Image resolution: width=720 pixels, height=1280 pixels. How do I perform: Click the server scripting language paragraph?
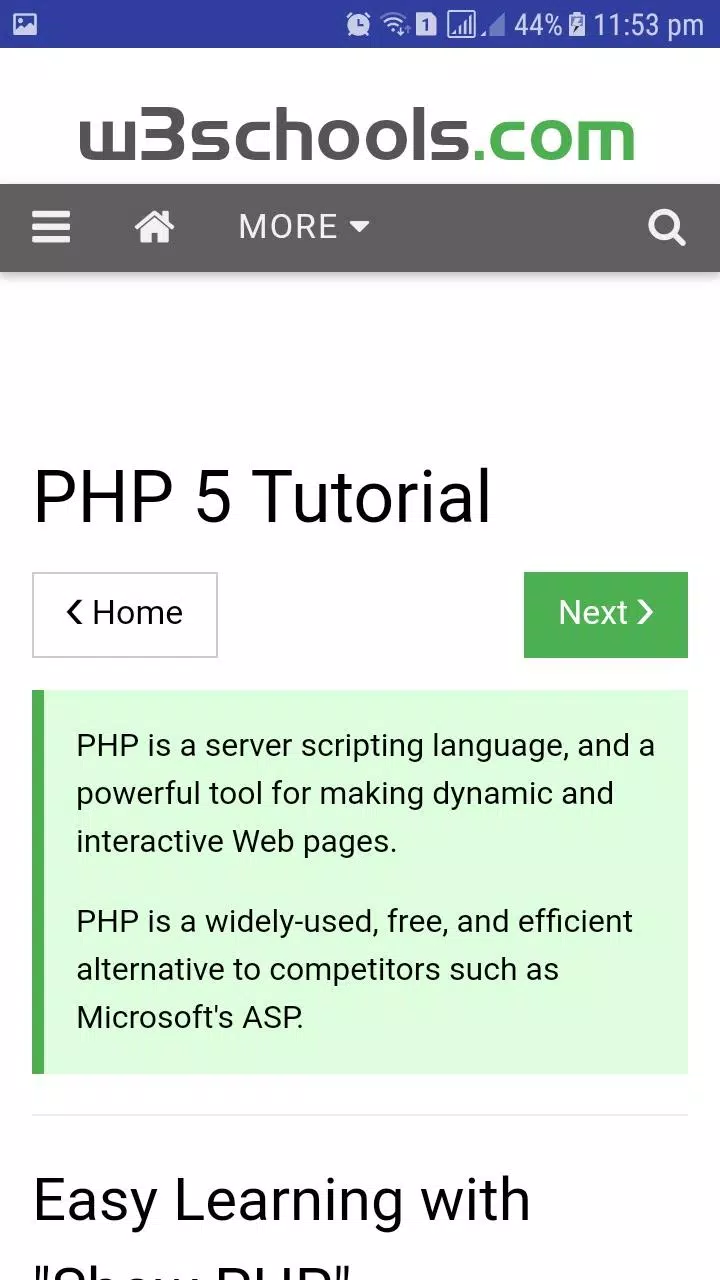click(366, 793)
